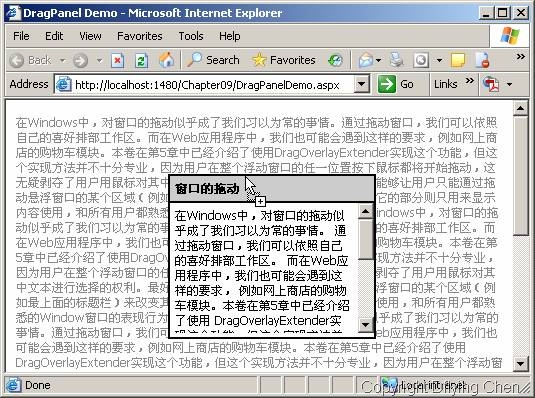The height and width of the screenshot is (398, 535).
Task: Click the Back button text label
Action: click(40, 60)
